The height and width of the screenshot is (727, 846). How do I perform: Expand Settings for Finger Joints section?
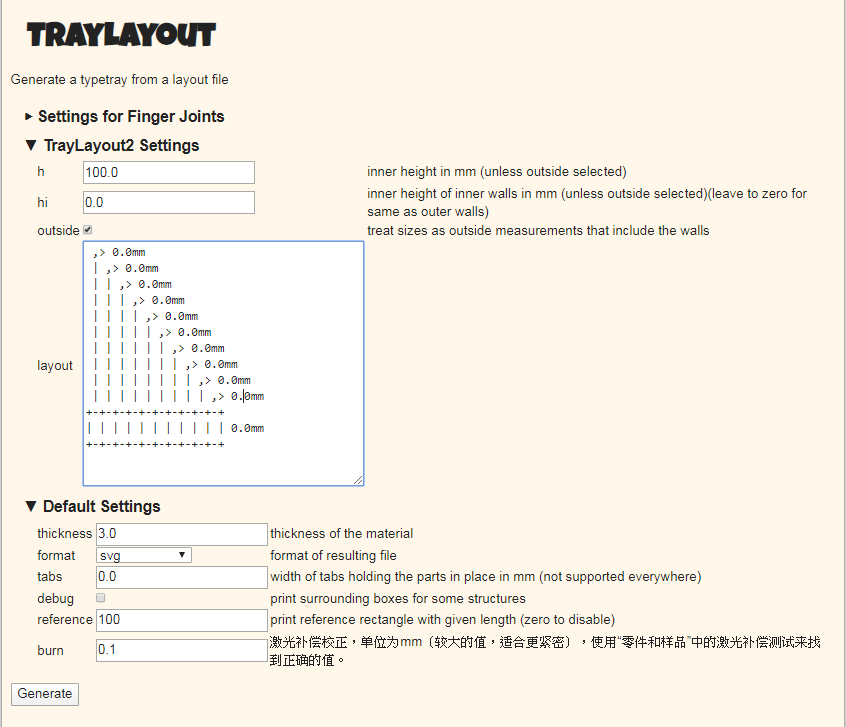[130, 116]
